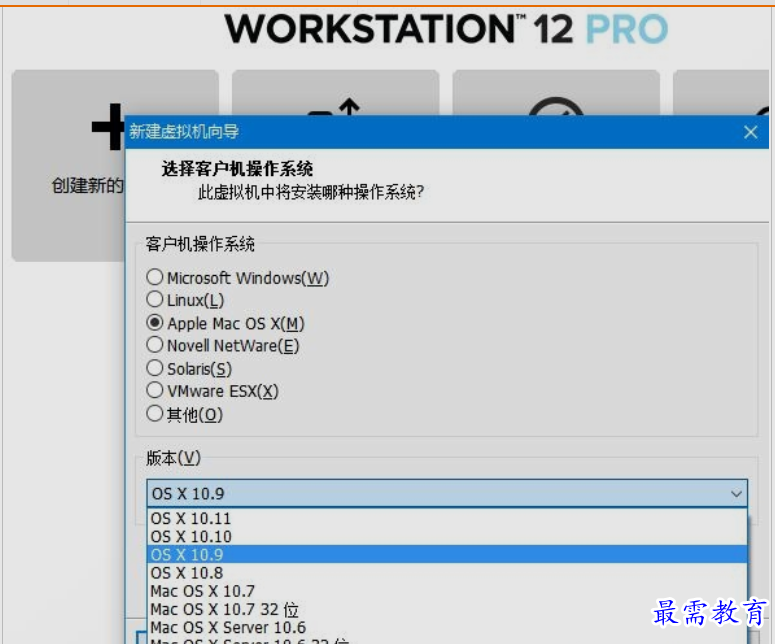This screenshot has width=775, height=644.
Task: Select Microsoft Windows radio button
Action: 155,277
